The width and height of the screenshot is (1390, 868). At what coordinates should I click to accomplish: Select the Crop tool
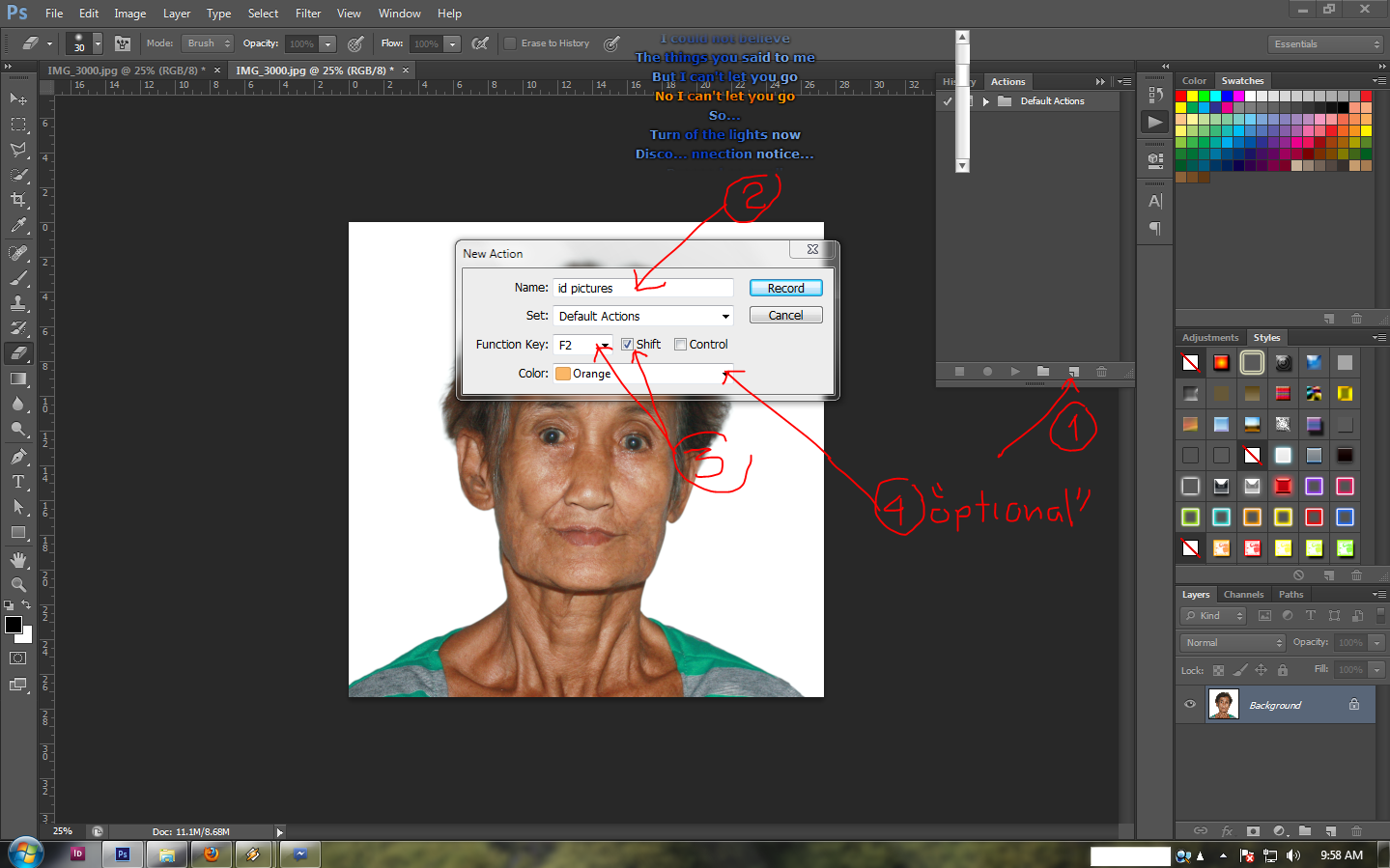[18, 200]
